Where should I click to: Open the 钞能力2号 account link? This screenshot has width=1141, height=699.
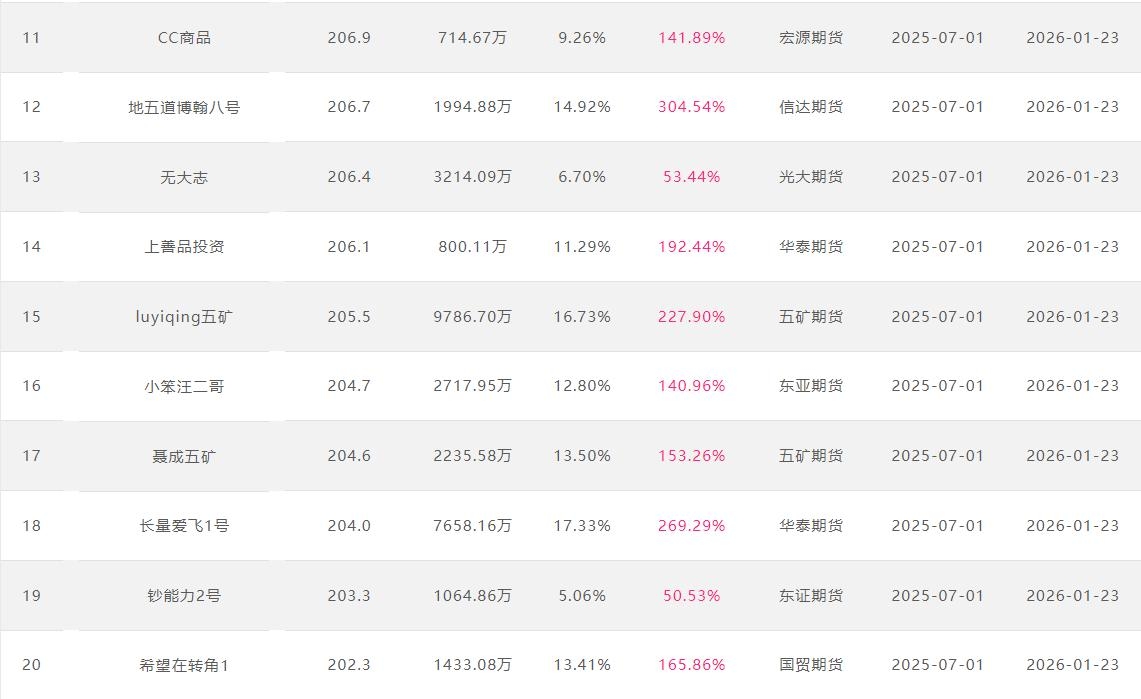[x=184, y=596]
